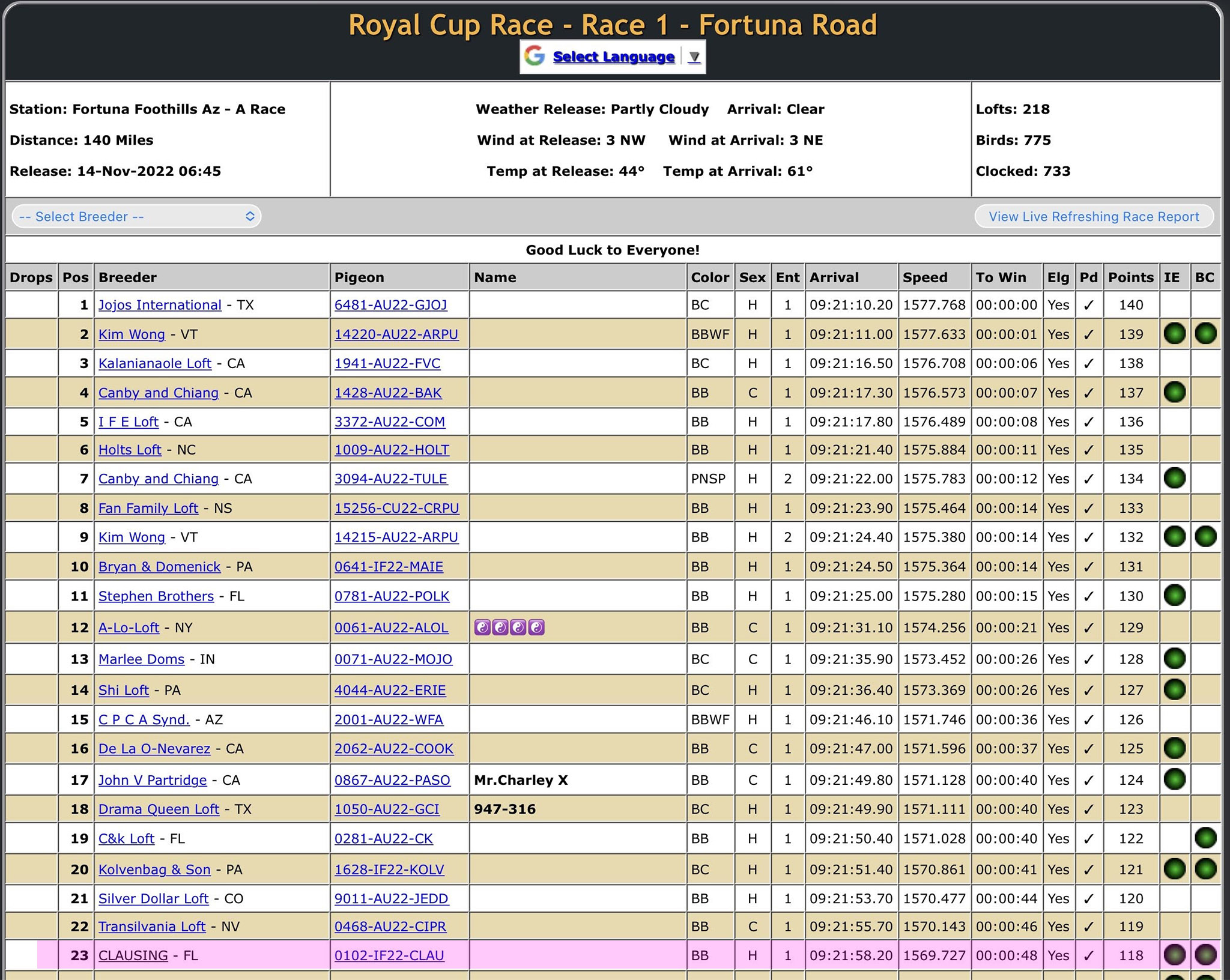Open pigeon 6481-AU22-GJOJ link

(391, 305)
